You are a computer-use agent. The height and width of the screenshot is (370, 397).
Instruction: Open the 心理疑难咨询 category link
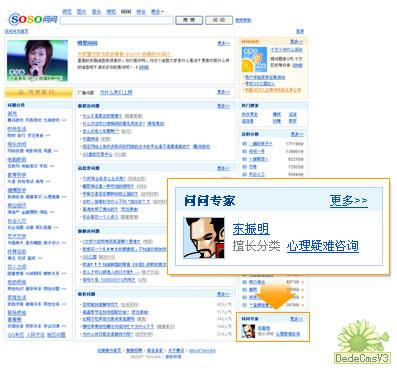coord(323,246)
